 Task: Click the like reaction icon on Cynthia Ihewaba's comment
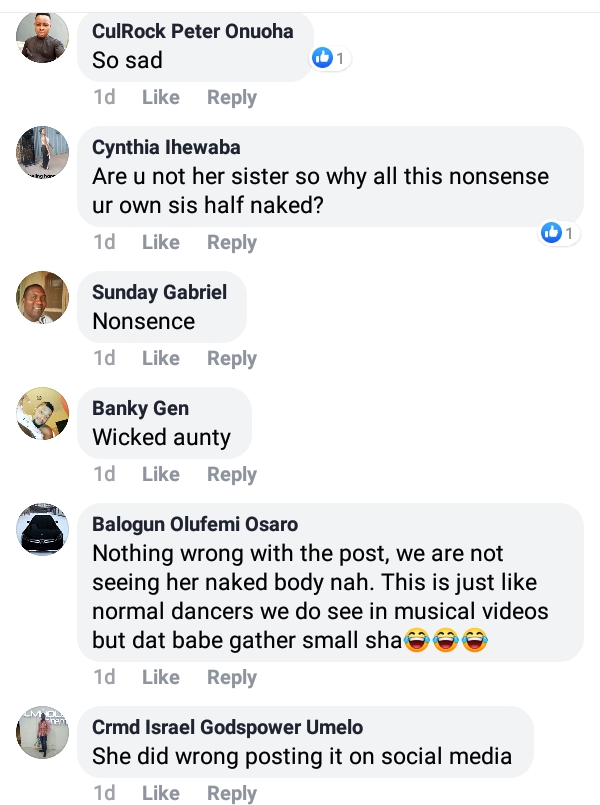550,233
